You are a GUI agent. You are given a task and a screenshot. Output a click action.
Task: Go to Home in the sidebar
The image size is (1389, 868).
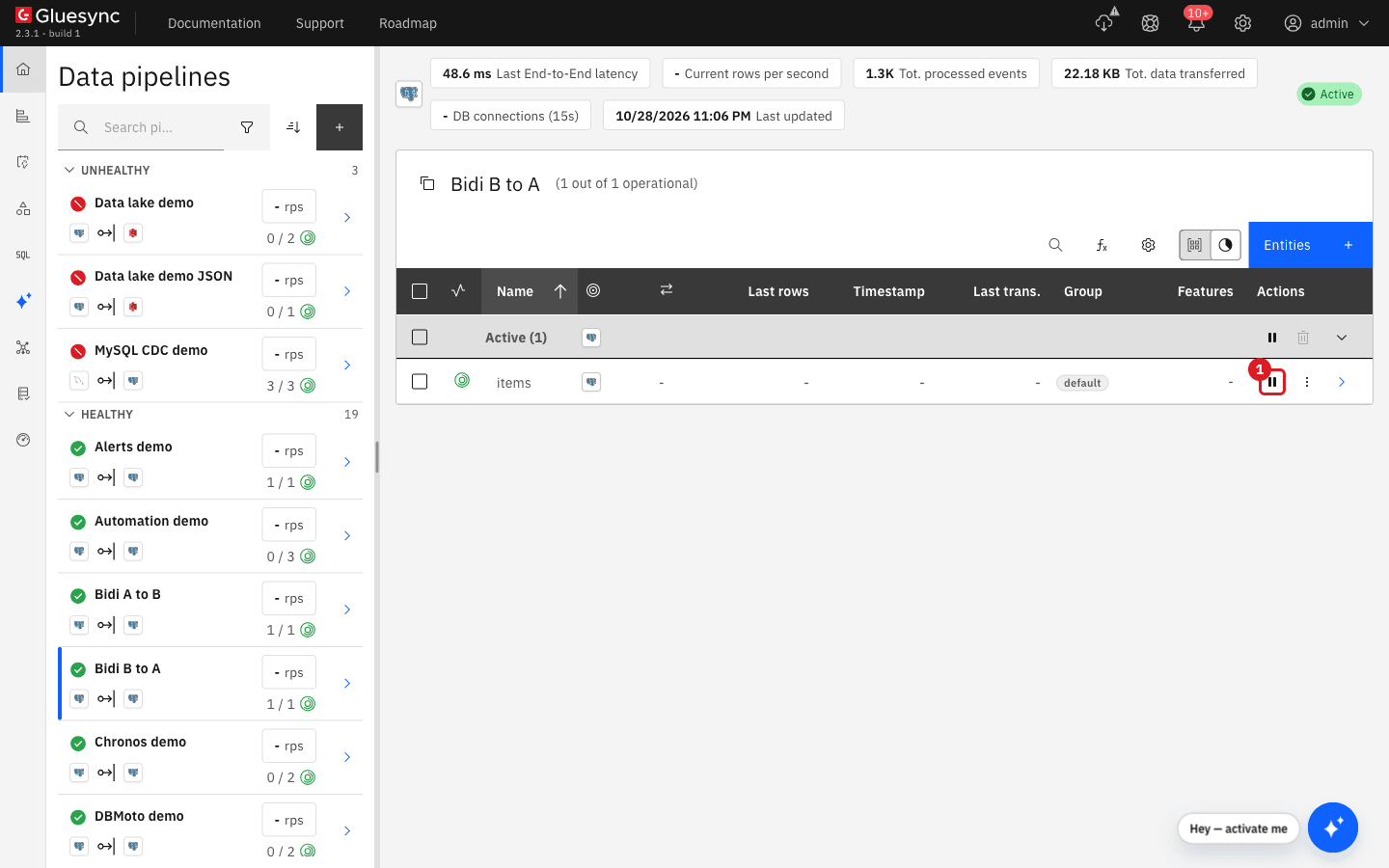(x=23, y=69)
